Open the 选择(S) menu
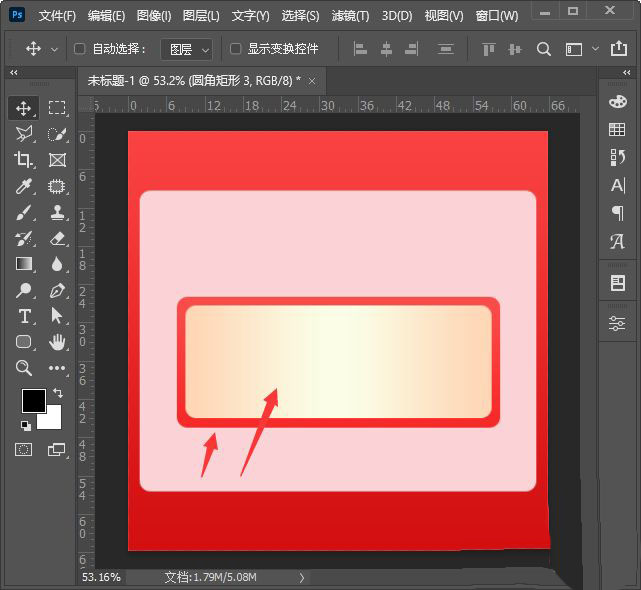This screenshot has width=641, height=590. point(300,16)
